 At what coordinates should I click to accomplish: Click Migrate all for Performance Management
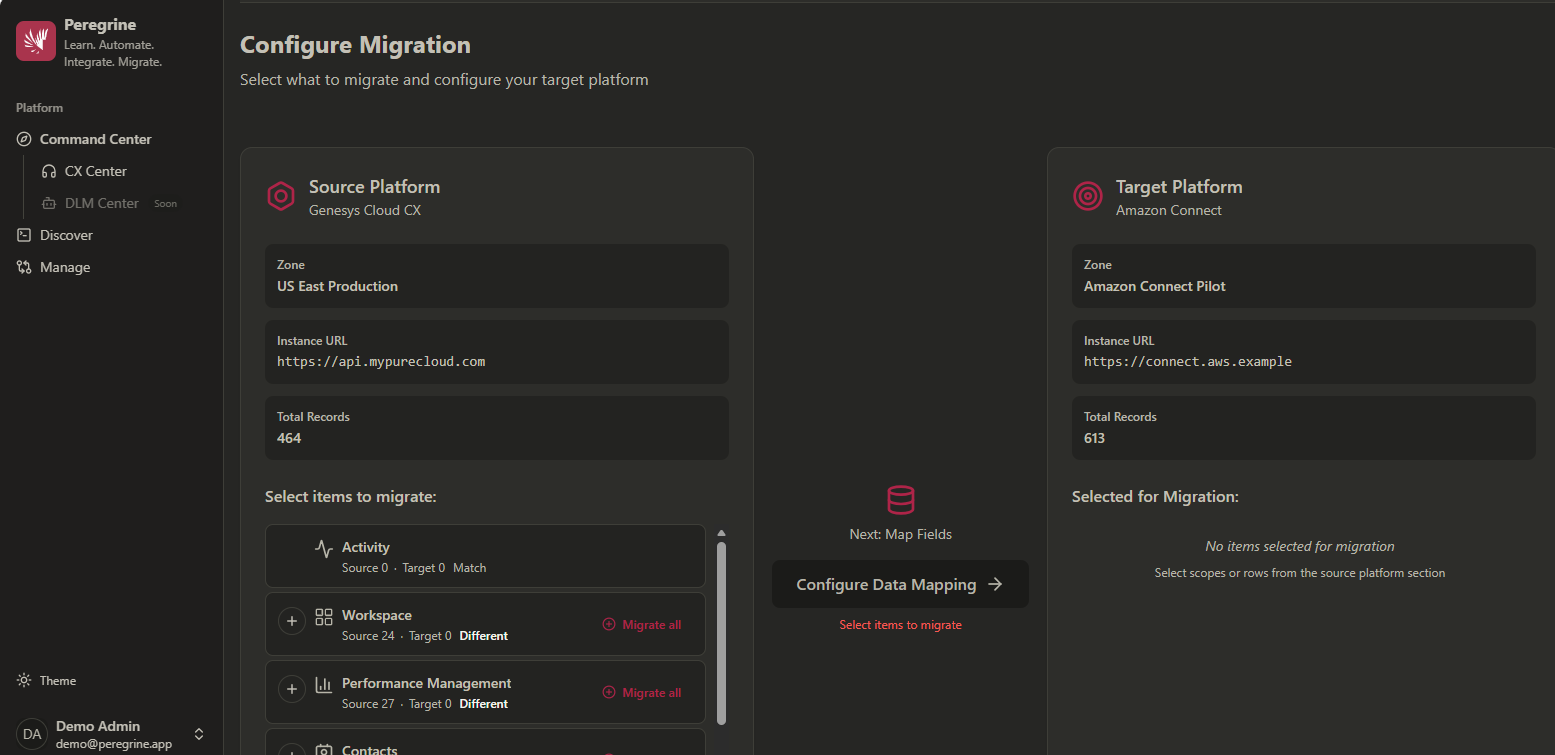tap(642, 692)
